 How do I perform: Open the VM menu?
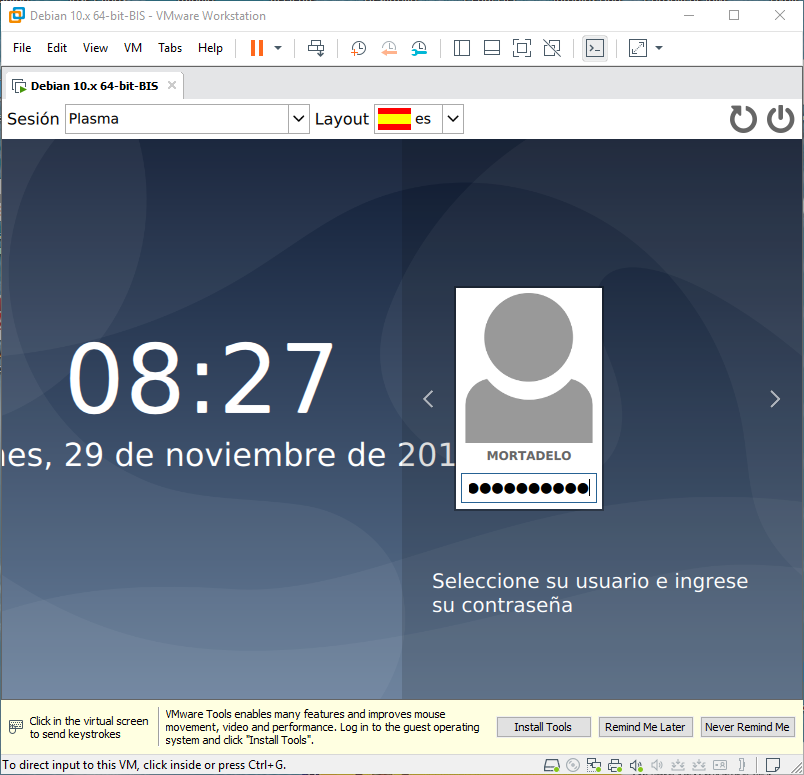[x=133, y=48]
